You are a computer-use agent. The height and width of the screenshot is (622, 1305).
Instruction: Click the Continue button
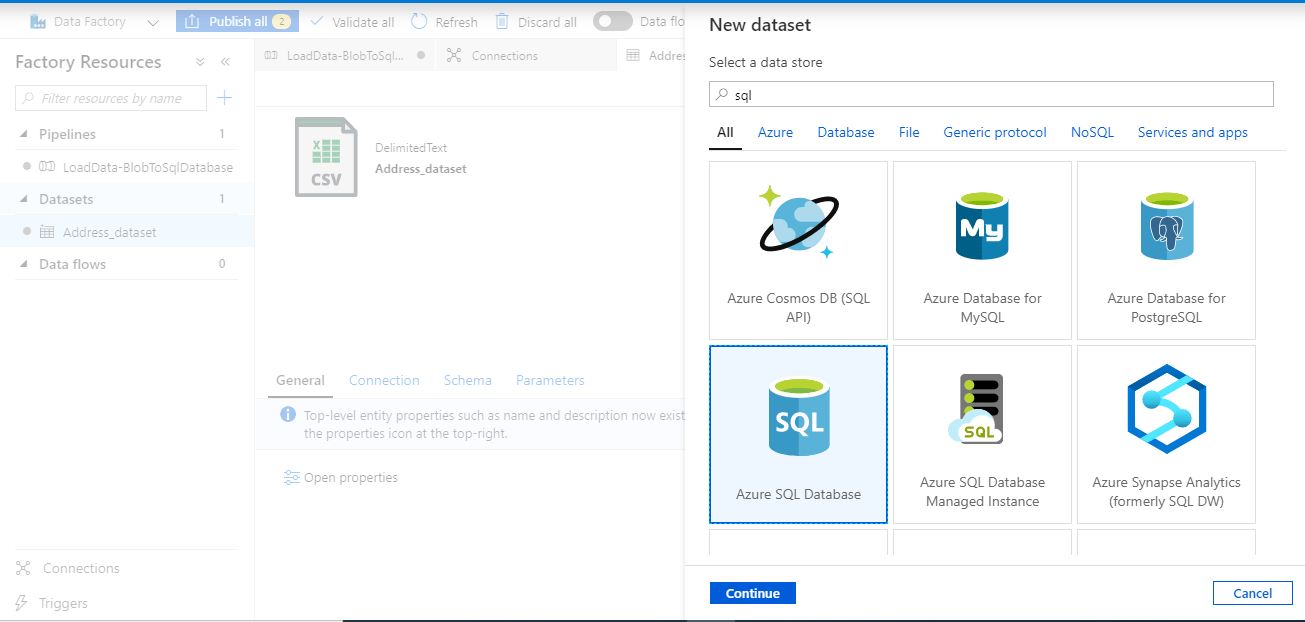point(753,593)
